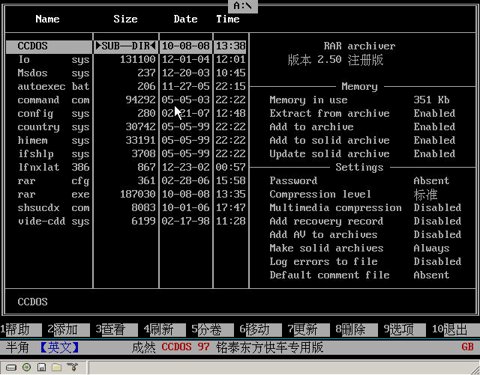The width and height of the screenshot is (480, 375).
Task: Select the autoexec bat file
Action: (x=126, y=87)
